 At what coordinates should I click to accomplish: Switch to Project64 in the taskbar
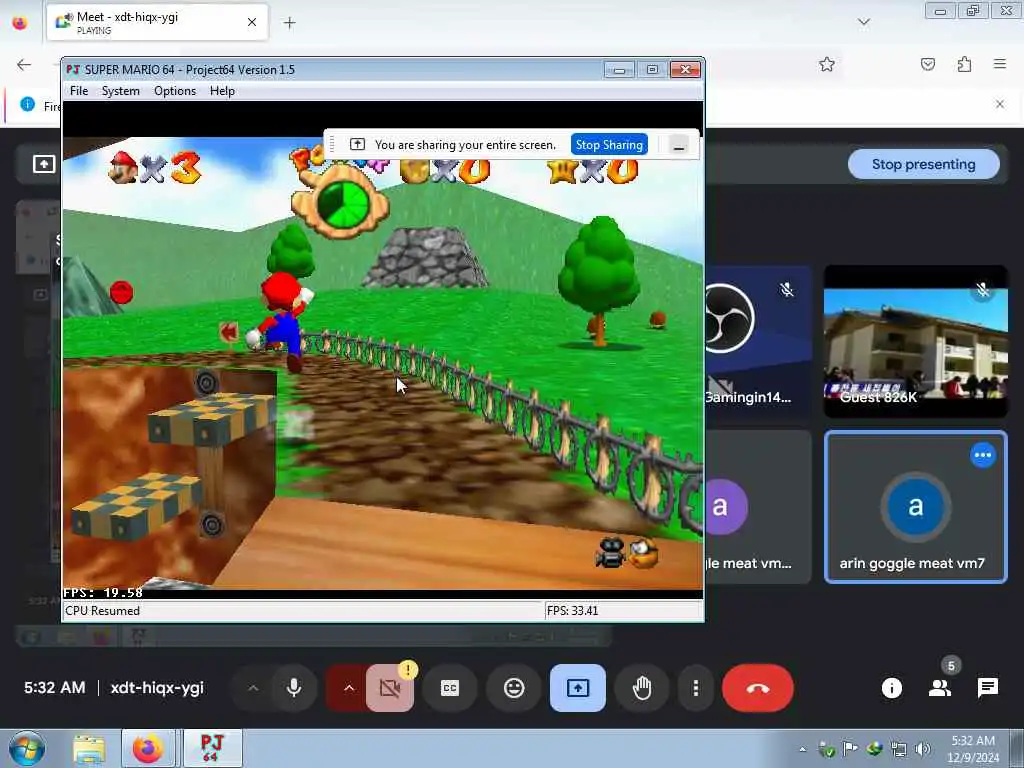(212, 749)
